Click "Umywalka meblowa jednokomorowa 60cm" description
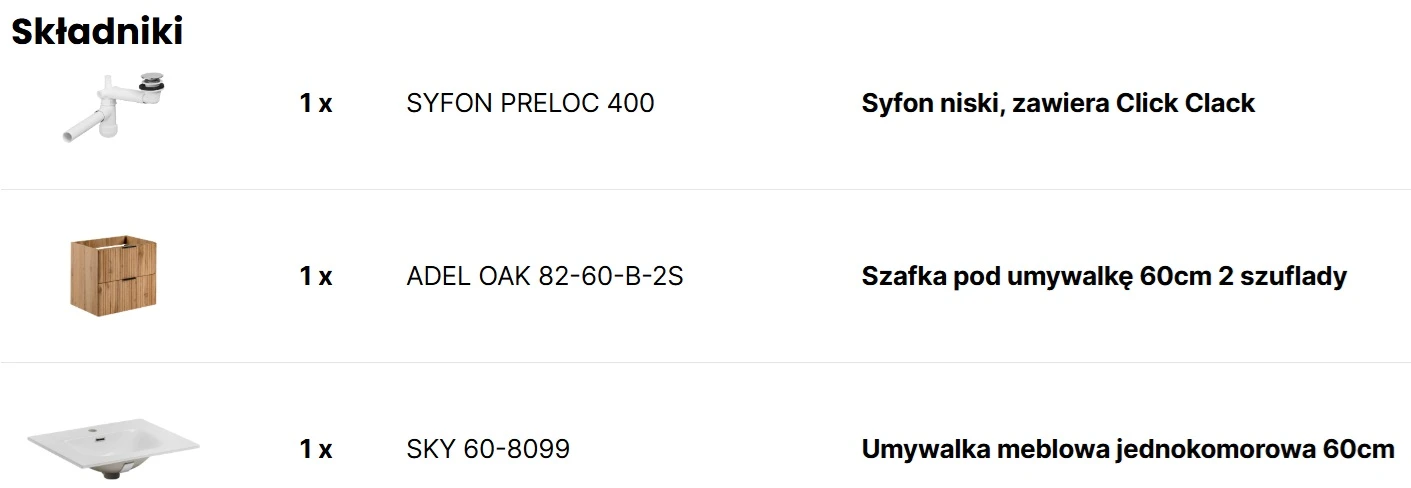This screenshot has height=488, width=1411. click(x=1128, y=449)
